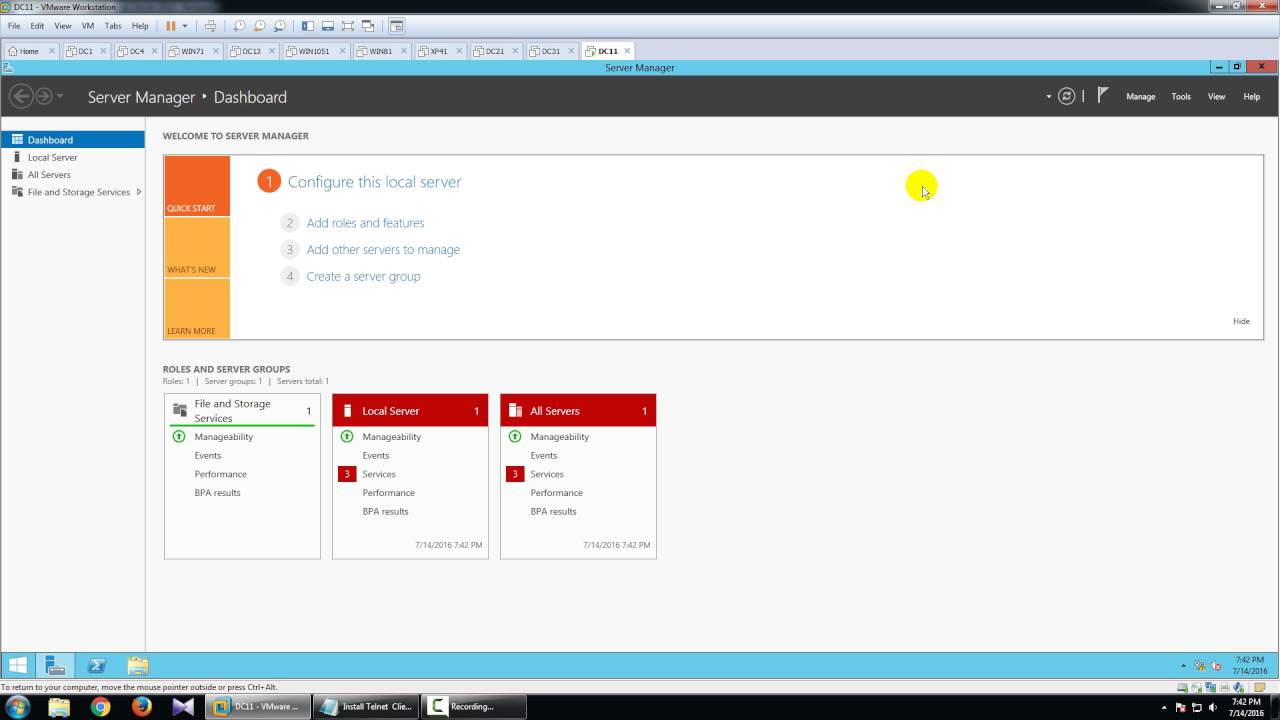Open the All Servers tile header
This screenshot has width=1280, height=720.
(x=578, y=411)
